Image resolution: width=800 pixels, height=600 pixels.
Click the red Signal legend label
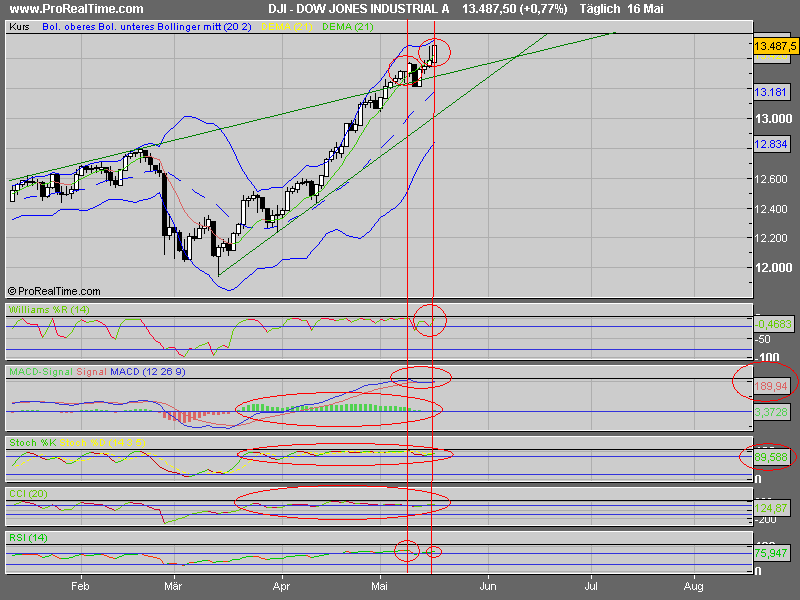coord(91,372)
